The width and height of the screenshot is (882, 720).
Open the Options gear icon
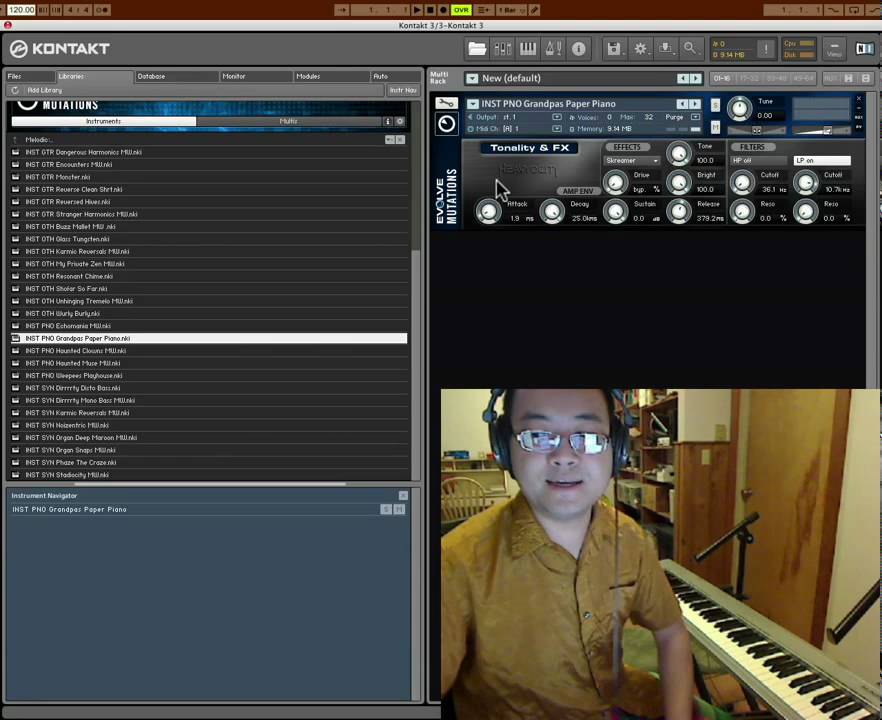tap(640, 49)
